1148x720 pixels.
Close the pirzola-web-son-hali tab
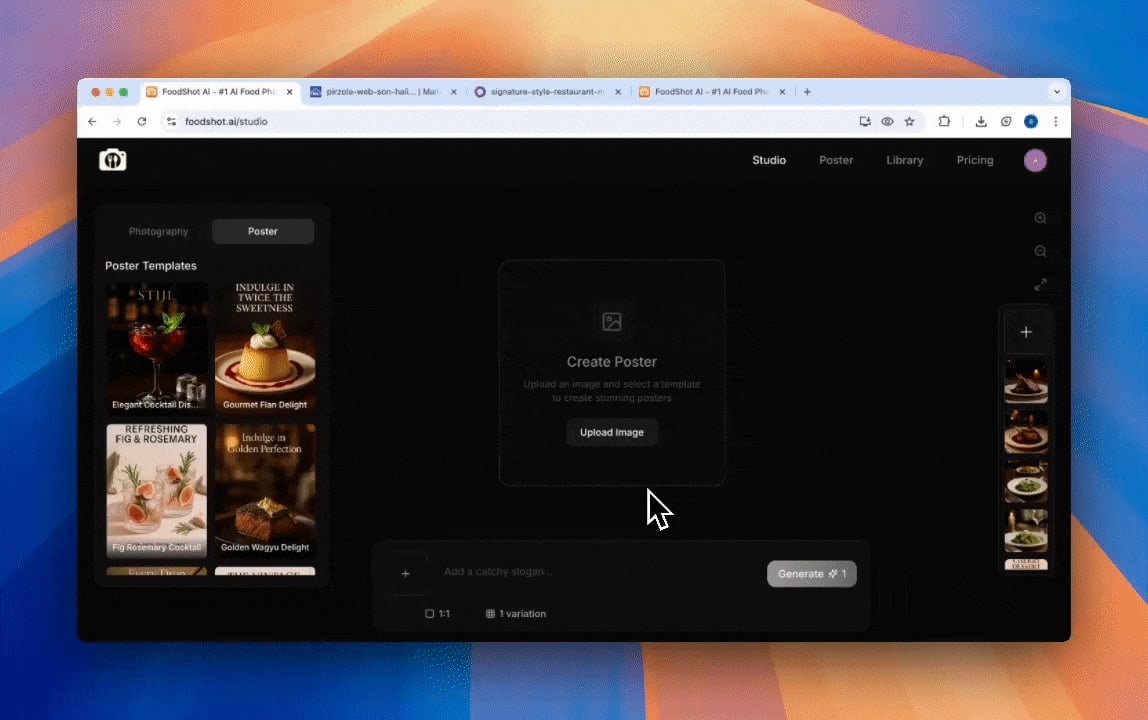coord(454,92)
